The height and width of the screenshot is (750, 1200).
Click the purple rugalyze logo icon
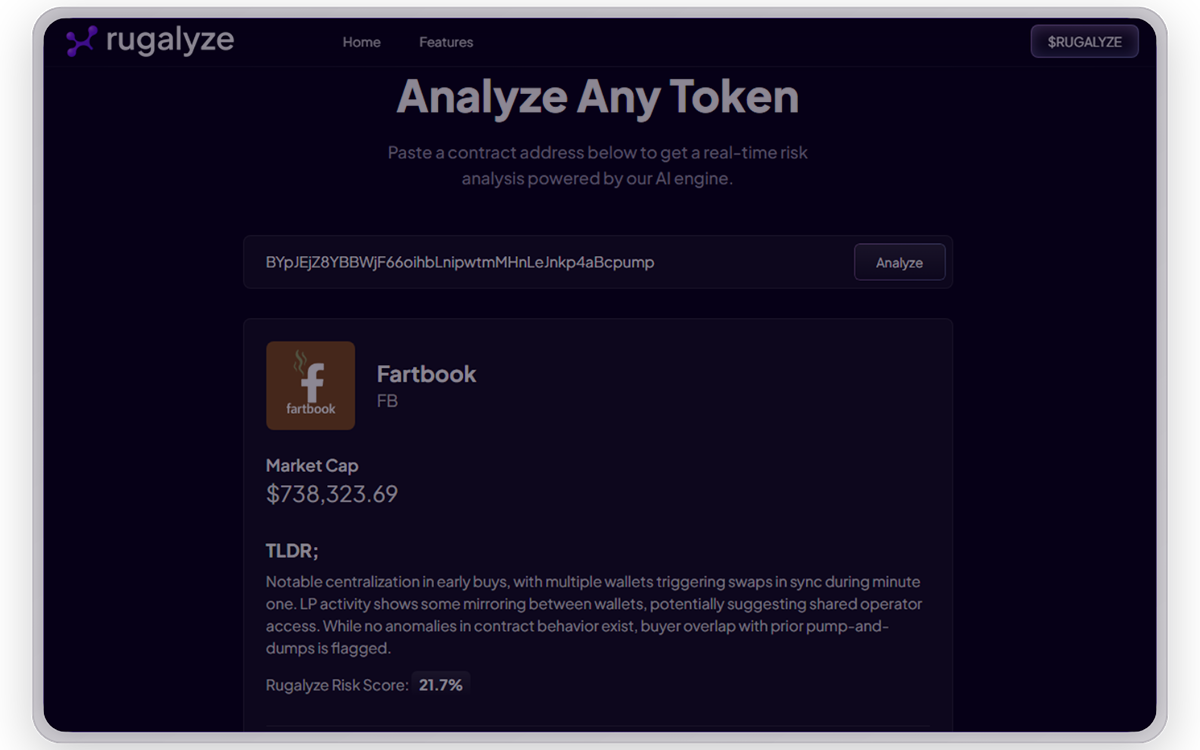82,41
